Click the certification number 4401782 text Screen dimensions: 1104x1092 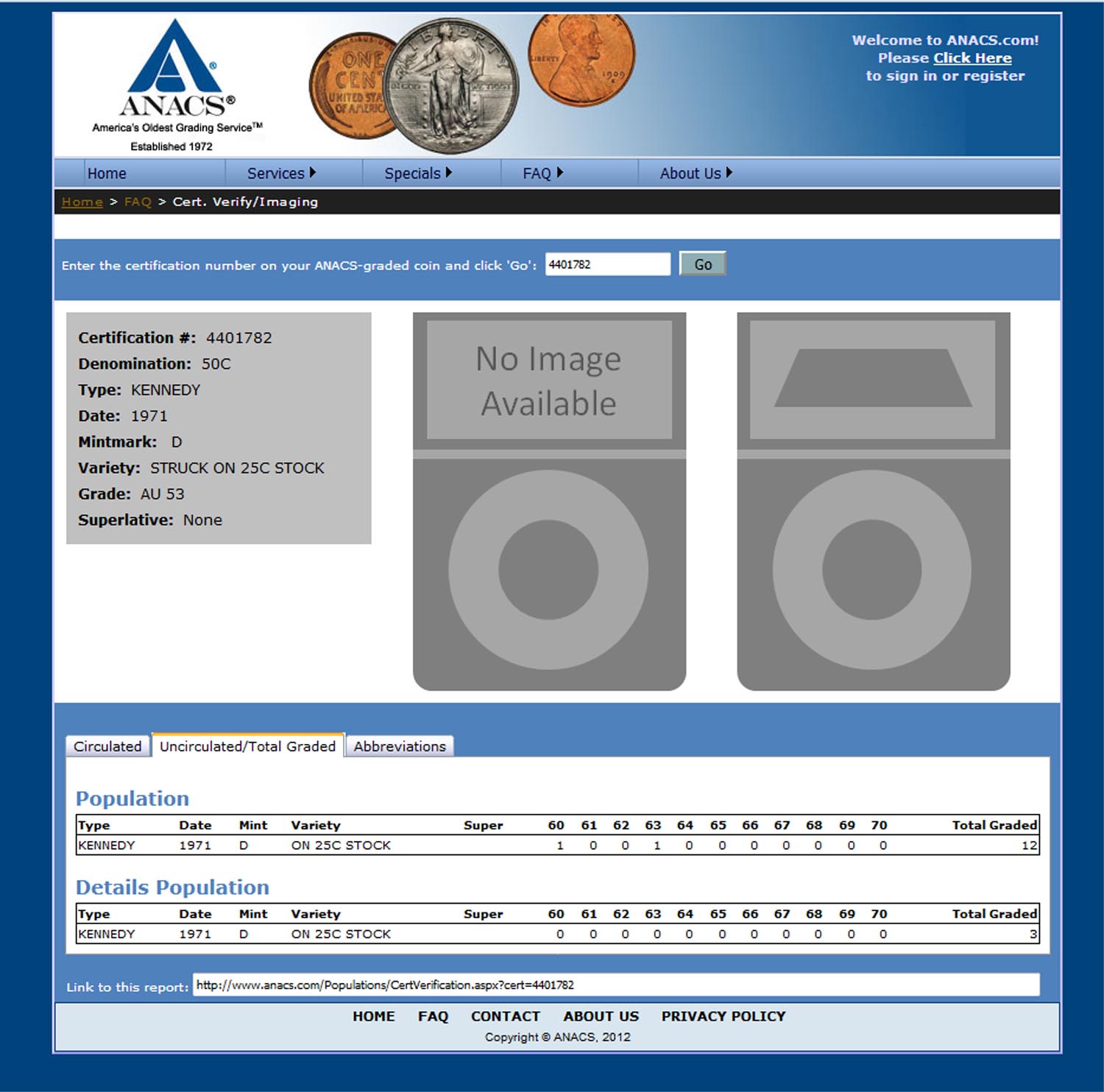(239, 338)
